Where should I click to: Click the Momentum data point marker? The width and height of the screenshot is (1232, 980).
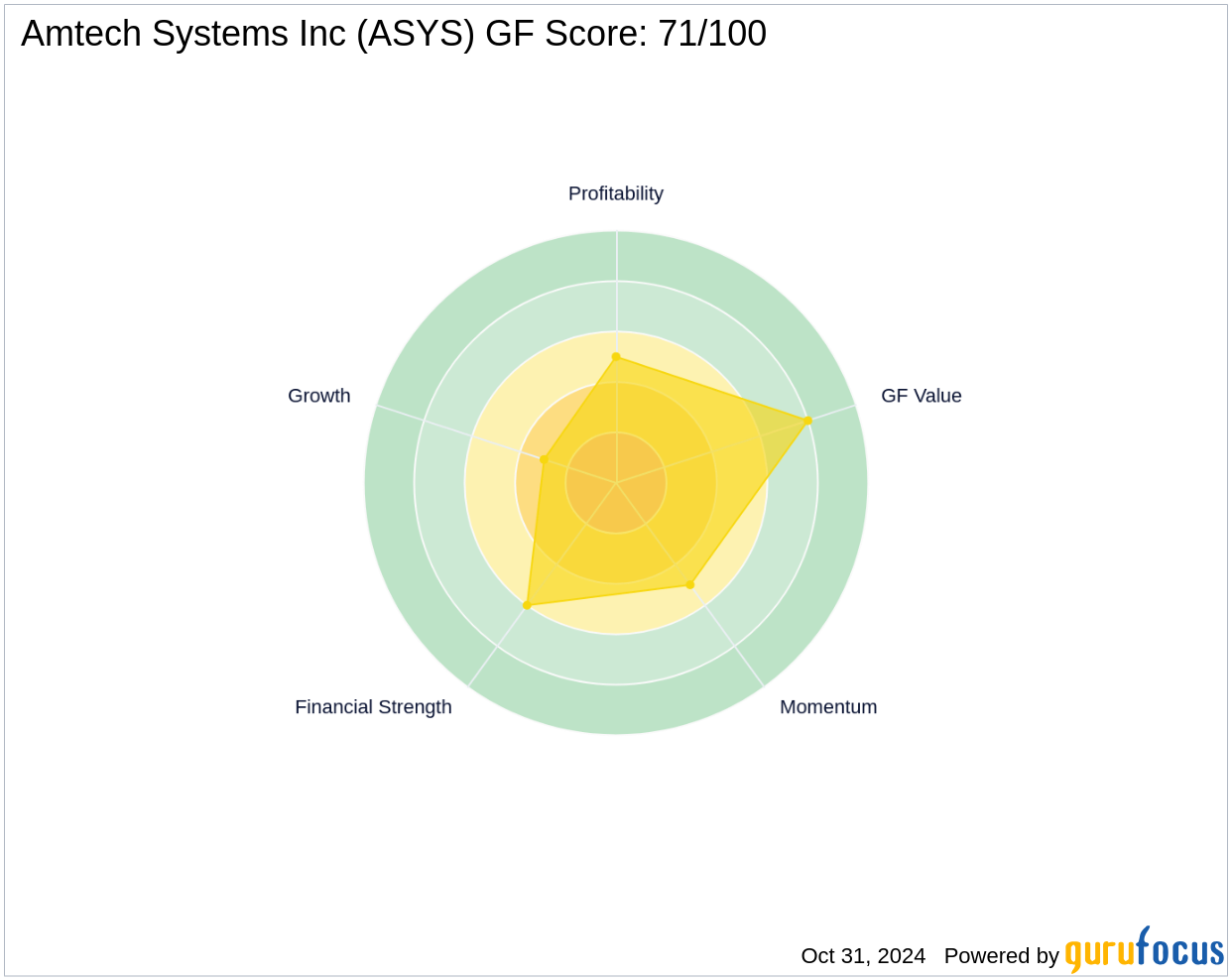coord(688,585)
